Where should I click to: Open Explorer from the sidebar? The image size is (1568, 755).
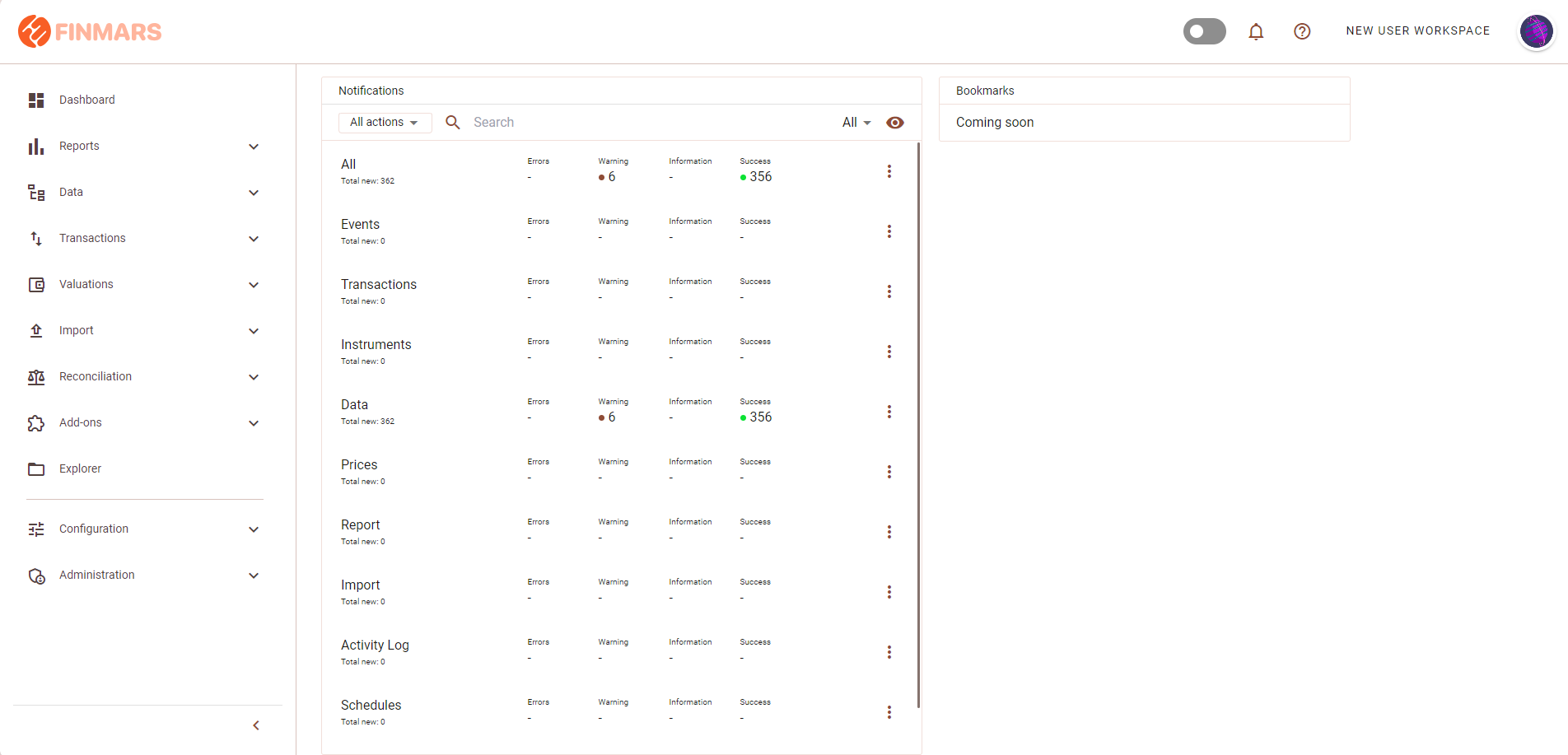coord(80,468)
